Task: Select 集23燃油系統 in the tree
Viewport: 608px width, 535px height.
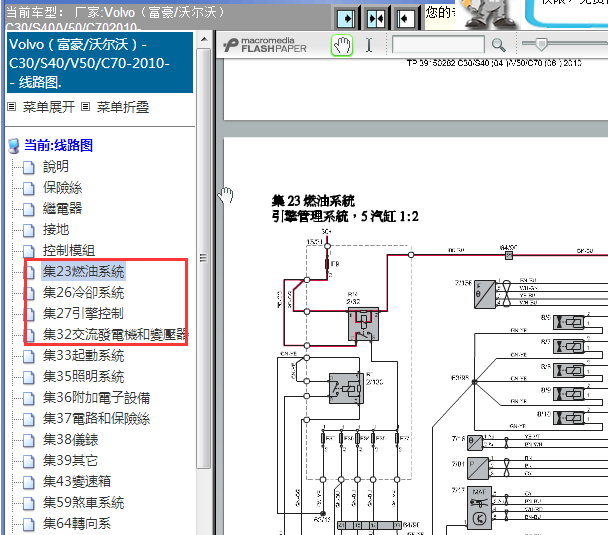Action: tap(83, 271)
